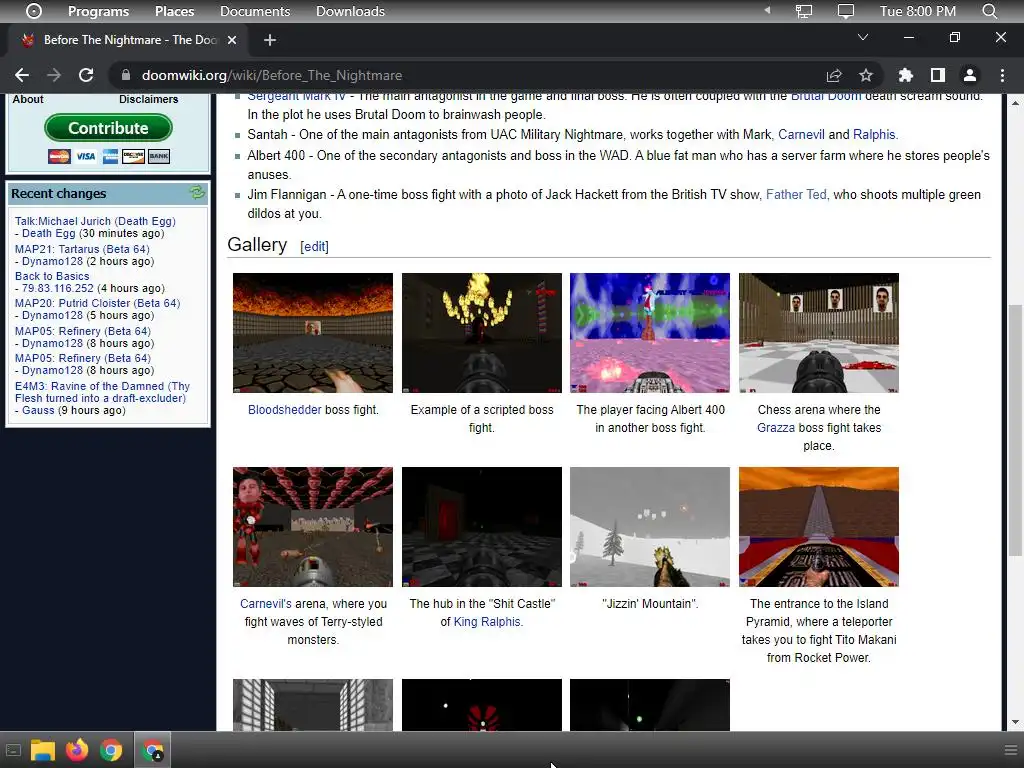
Task: Open user Gauss link
Action: click(x=38, y=410)
